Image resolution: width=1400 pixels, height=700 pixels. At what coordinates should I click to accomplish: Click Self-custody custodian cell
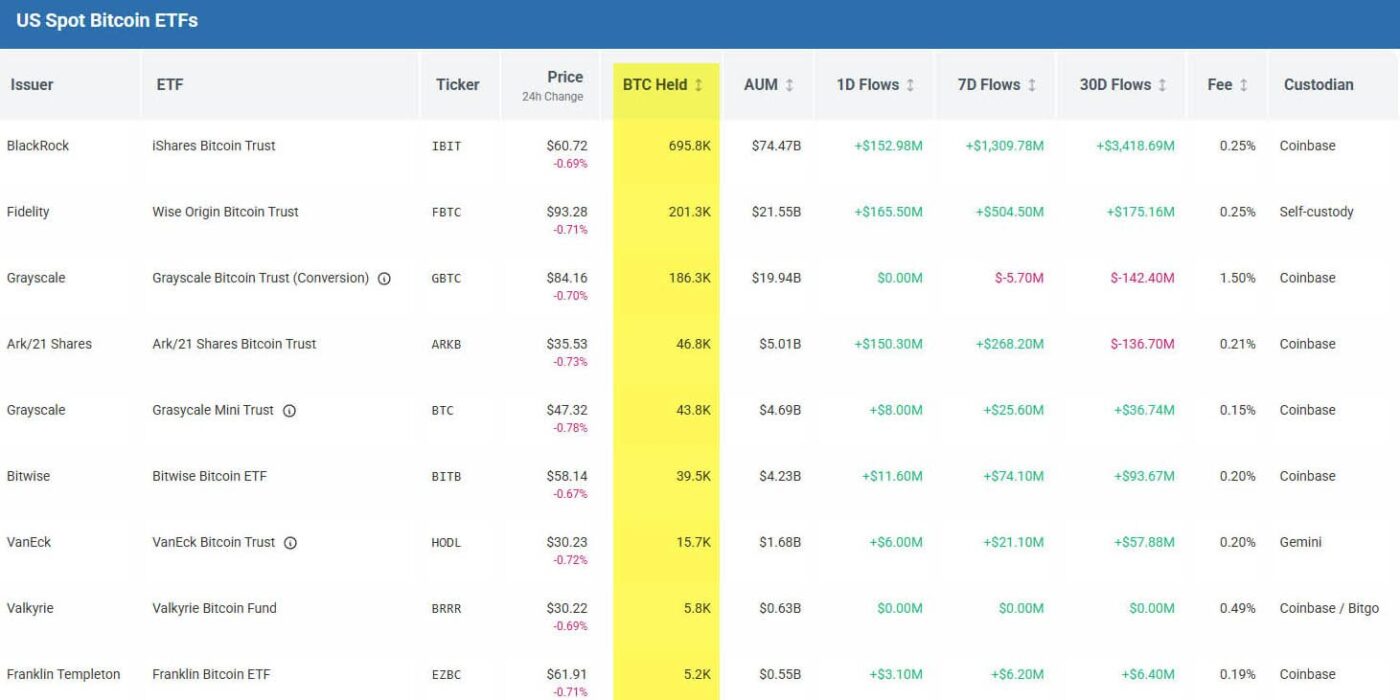[1317, 212]
